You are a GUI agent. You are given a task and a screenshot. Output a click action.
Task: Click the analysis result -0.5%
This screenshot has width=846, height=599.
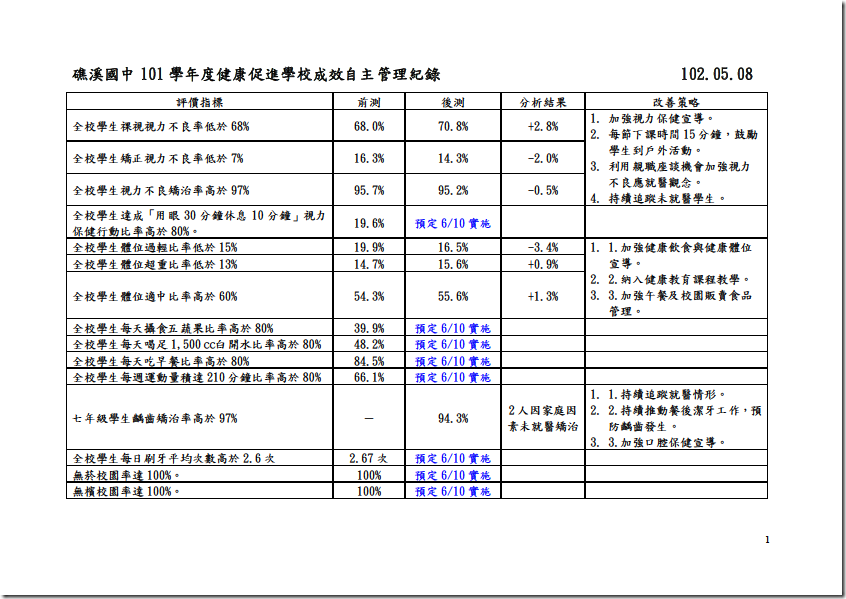click(543, 190)
